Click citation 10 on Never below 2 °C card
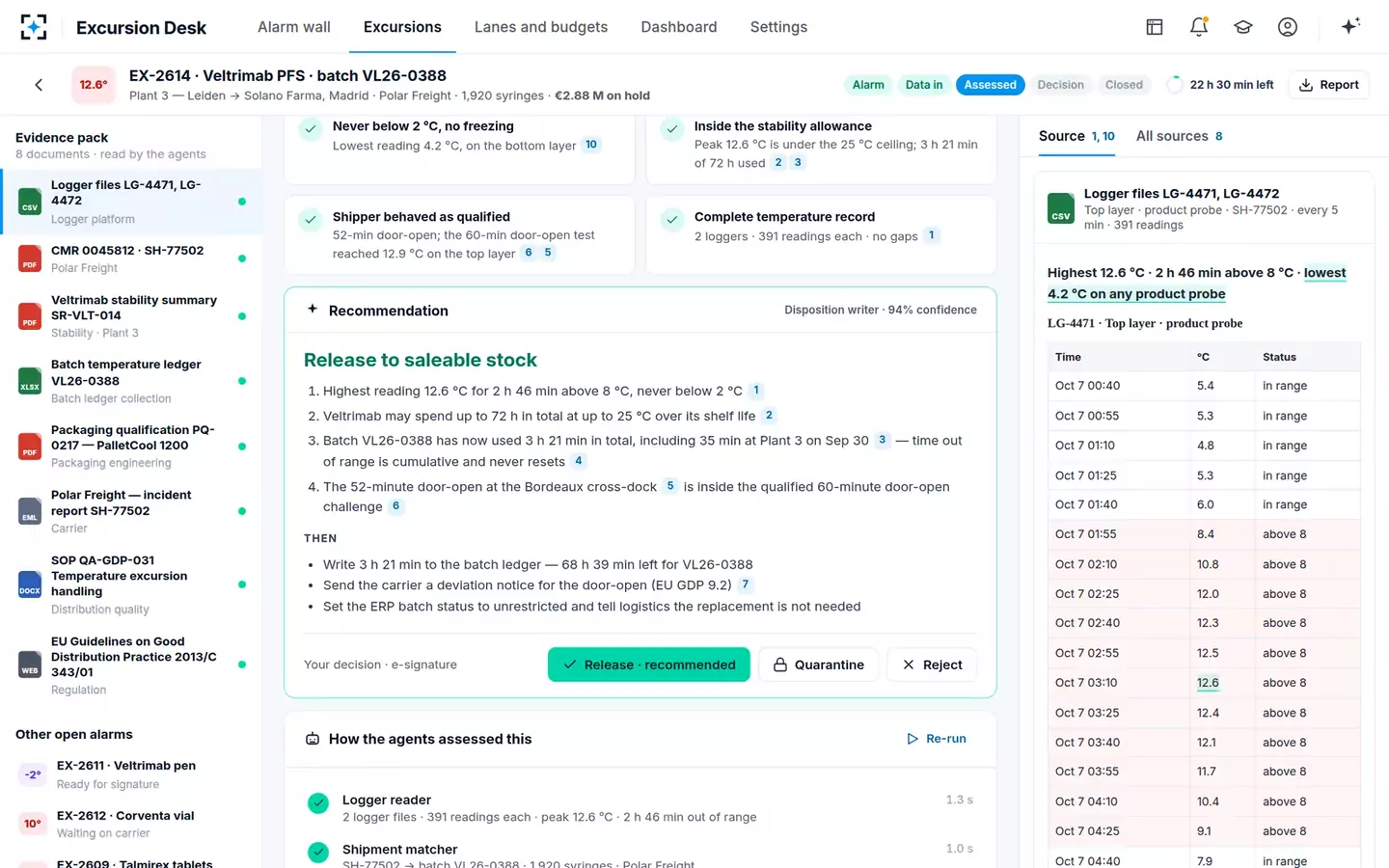The height and width of the screenshot is (868, 1389). pyautogui.click(x=591, y=145)
